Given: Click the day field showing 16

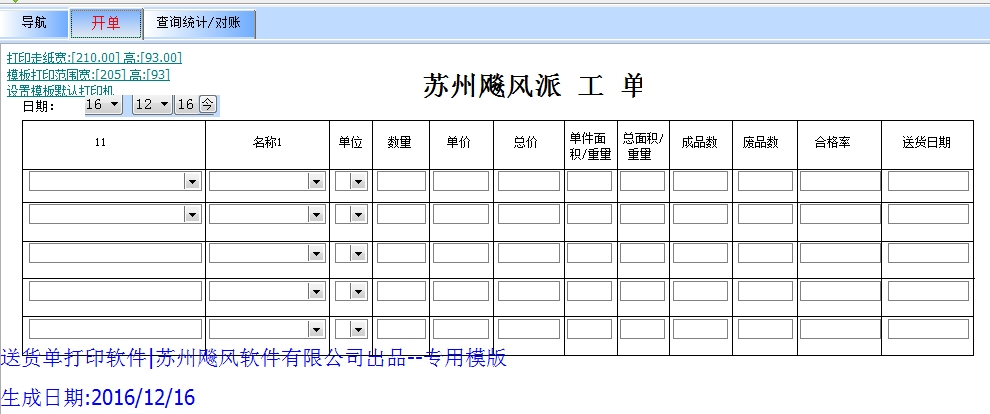Looking at the screenshot, I should [186, 105].
